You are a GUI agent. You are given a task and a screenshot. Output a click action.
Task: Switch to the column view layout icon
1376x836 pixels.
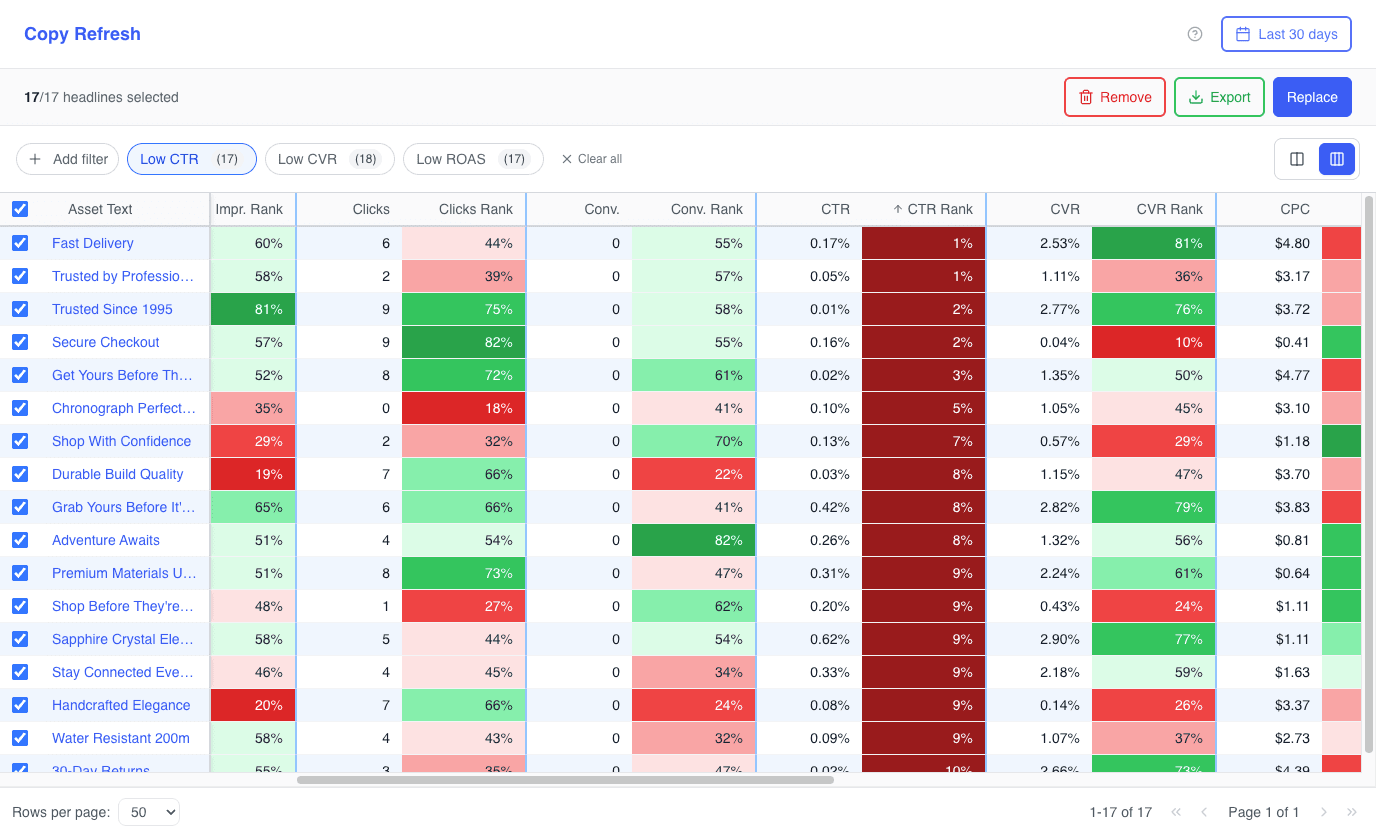[x=1337, y=159]
